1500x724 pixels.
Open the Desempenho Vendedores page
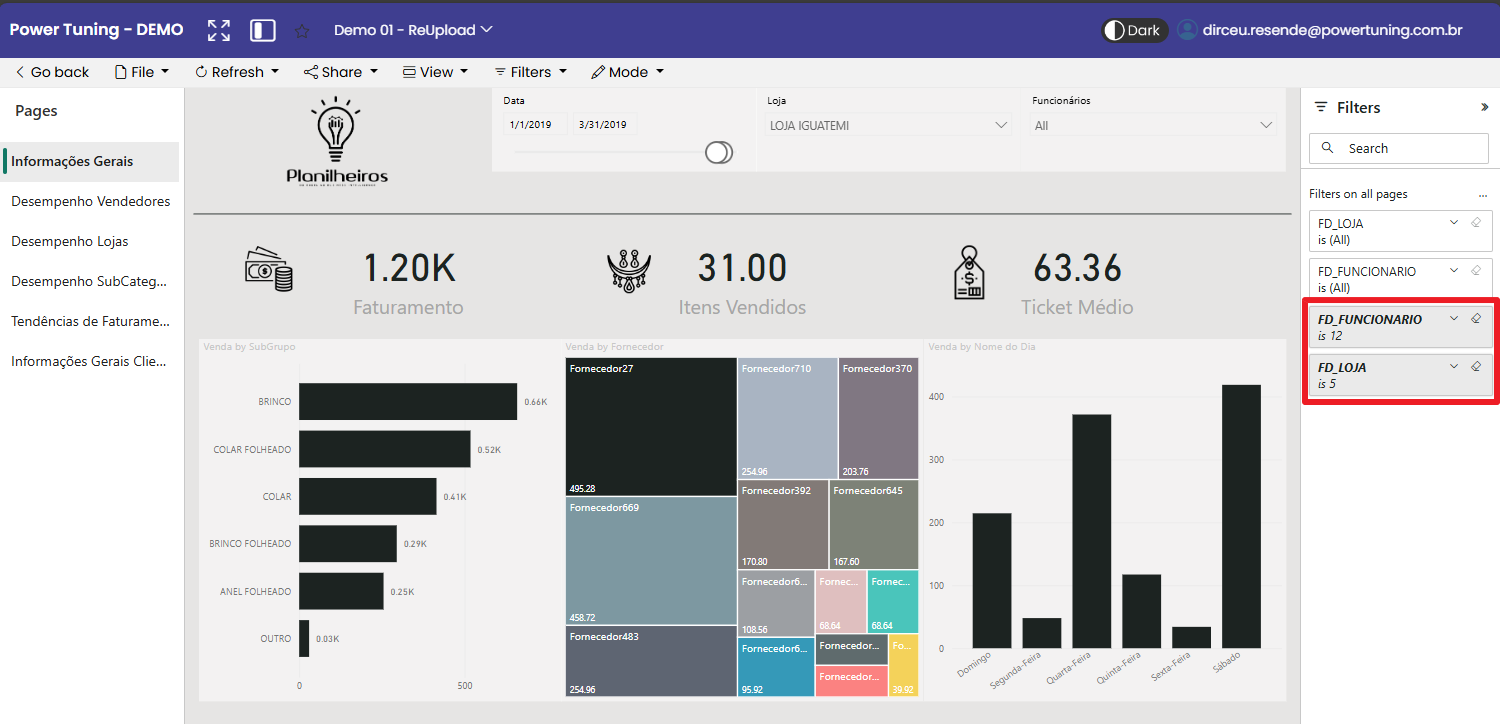click(91, 201)
